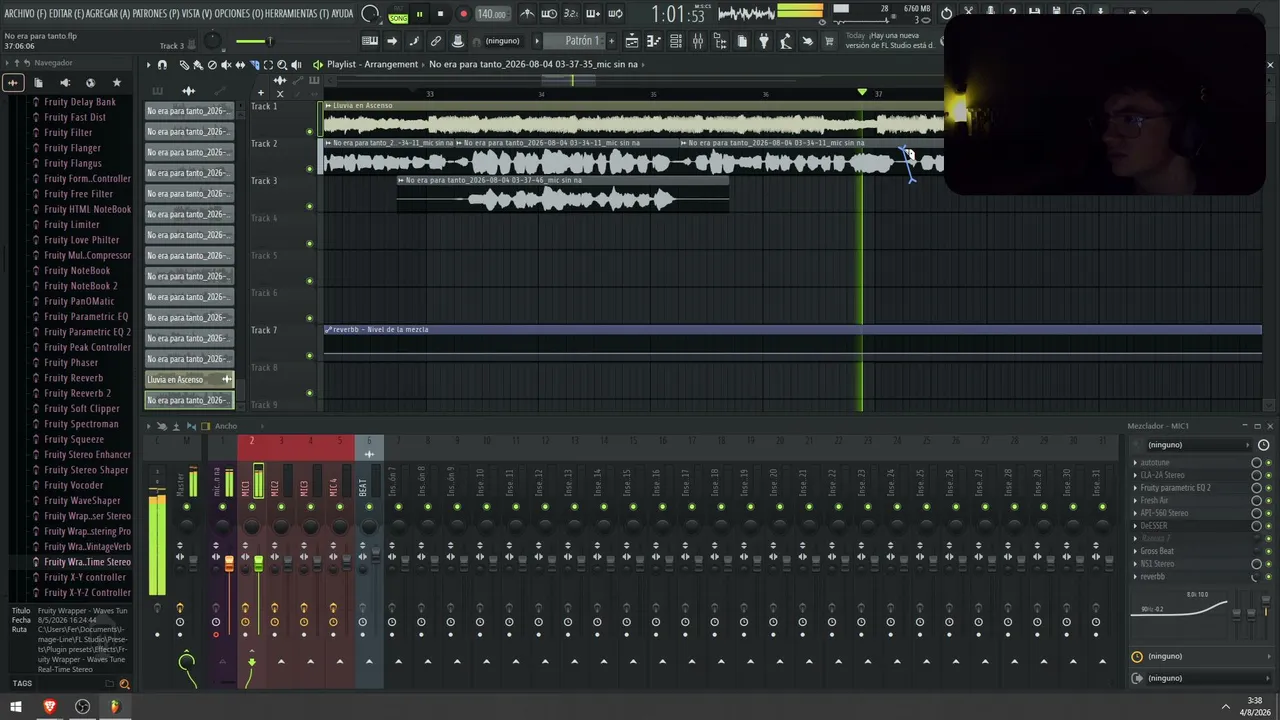
Task: Open the HERRAMIENTAS (T) menu
Action: coord(298,14)
